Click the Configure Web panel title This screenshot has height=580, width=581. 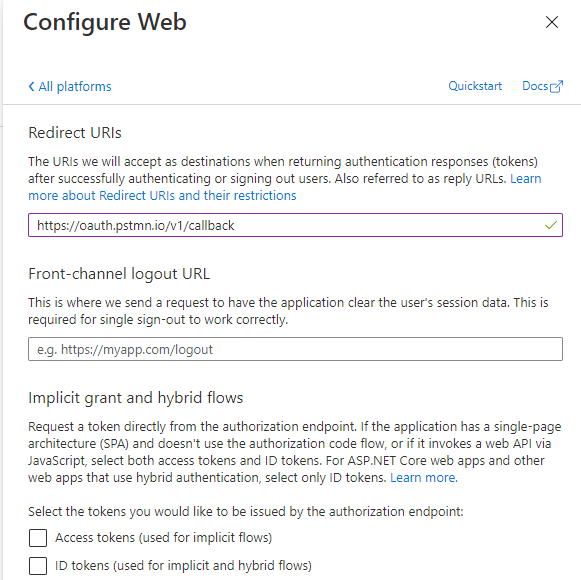click(105, 22)
